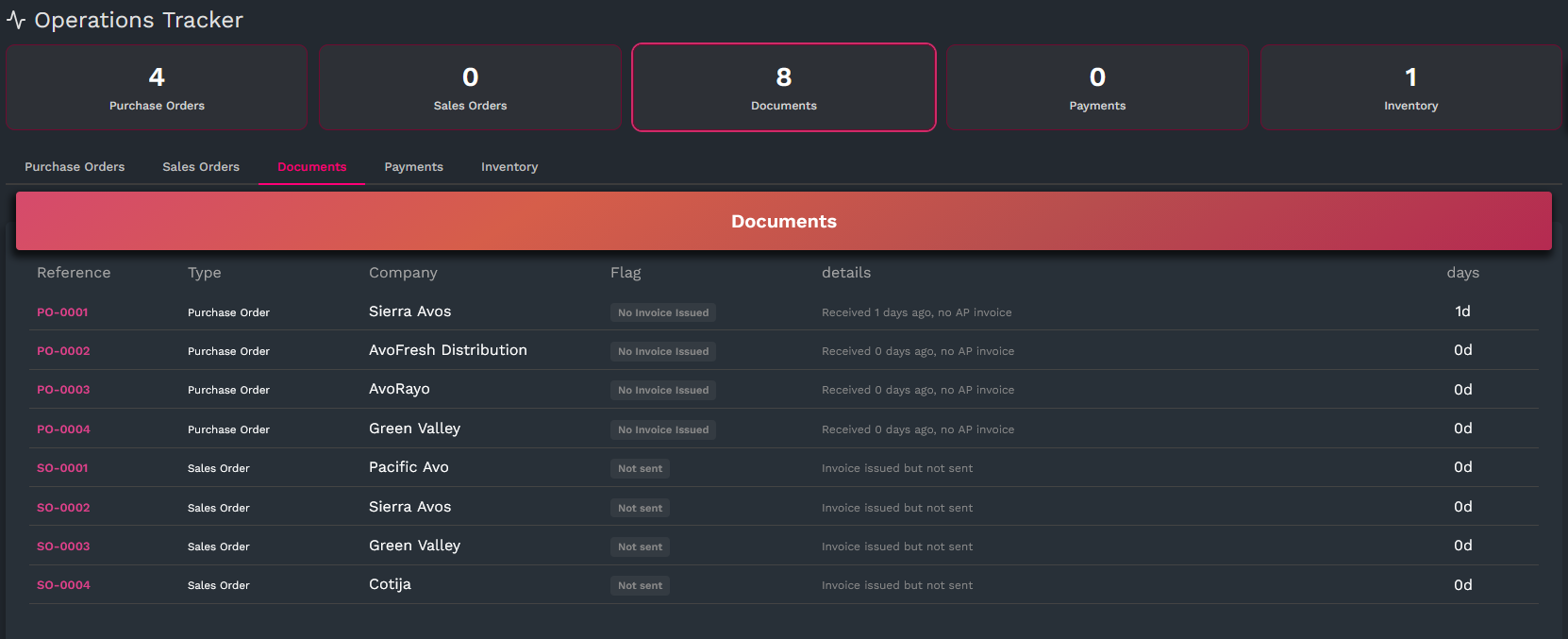
Task: Click No Invoice Issued flag for PO-0004
Action: pos(663,429)
